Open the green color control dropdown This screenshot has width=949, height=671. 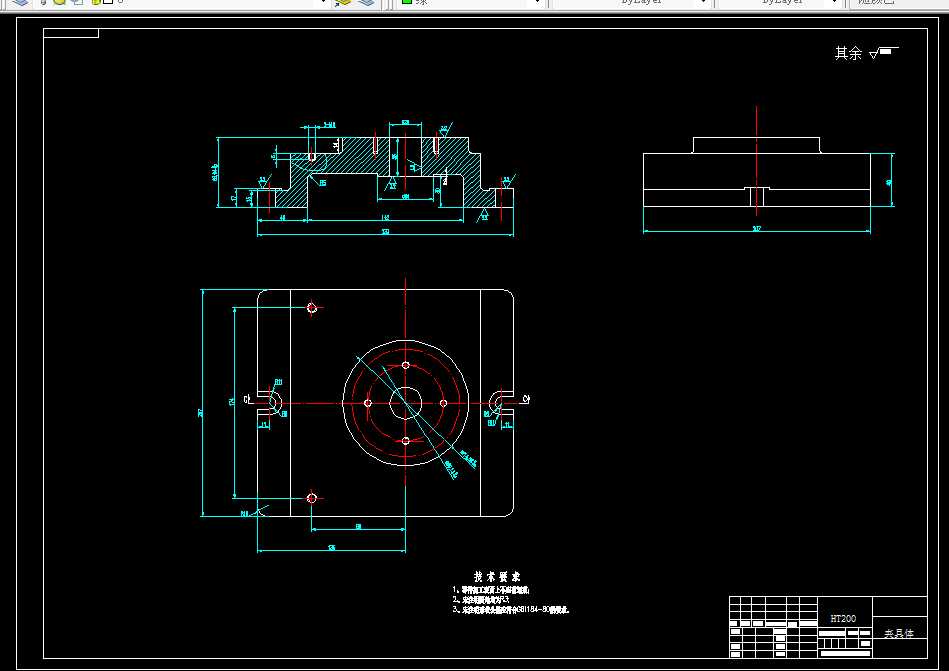[x=537, y=2]
